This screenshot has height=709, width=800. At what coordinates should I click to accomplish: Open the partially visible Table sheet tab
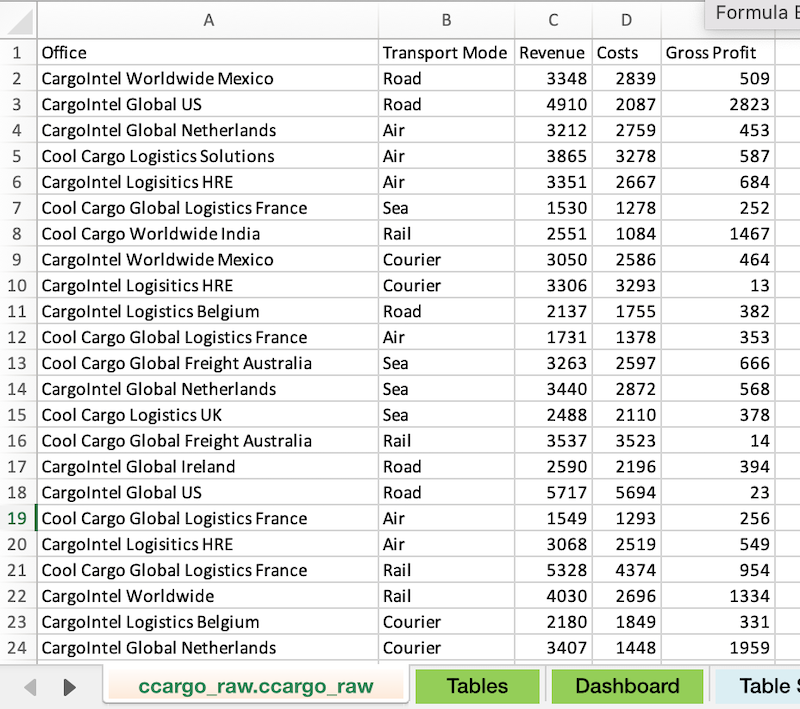click(x=762, y=686)
